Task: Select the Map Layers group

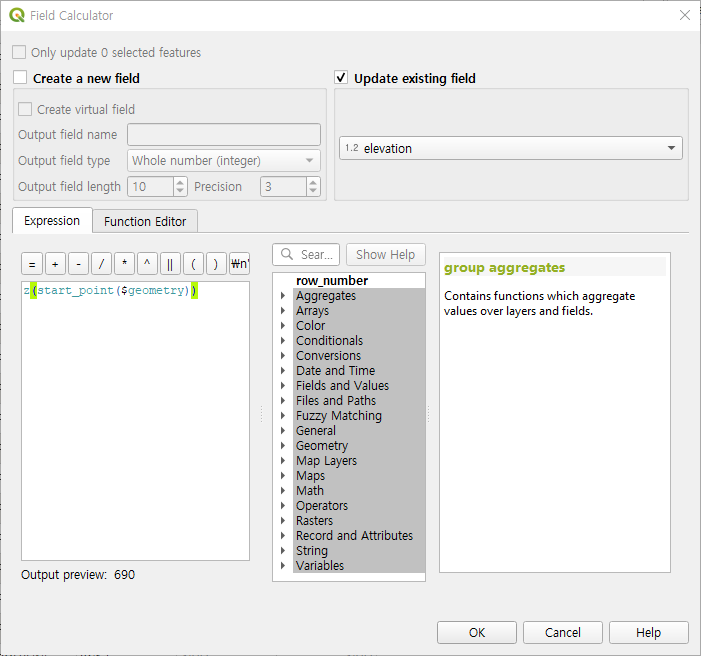Action: (x=326, y=461)
